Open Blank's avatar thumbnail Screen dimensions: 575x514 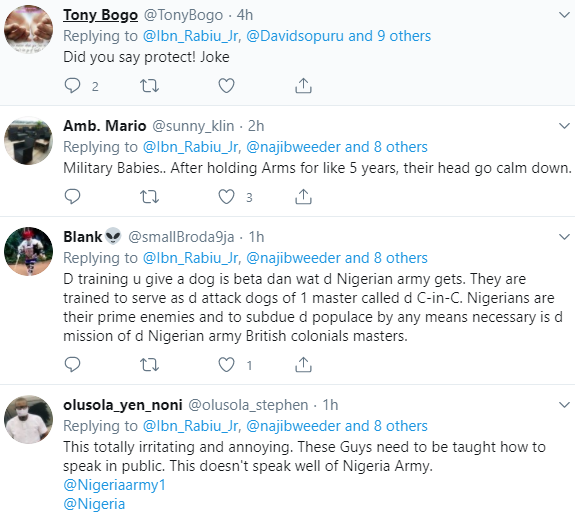coord(28,252)
